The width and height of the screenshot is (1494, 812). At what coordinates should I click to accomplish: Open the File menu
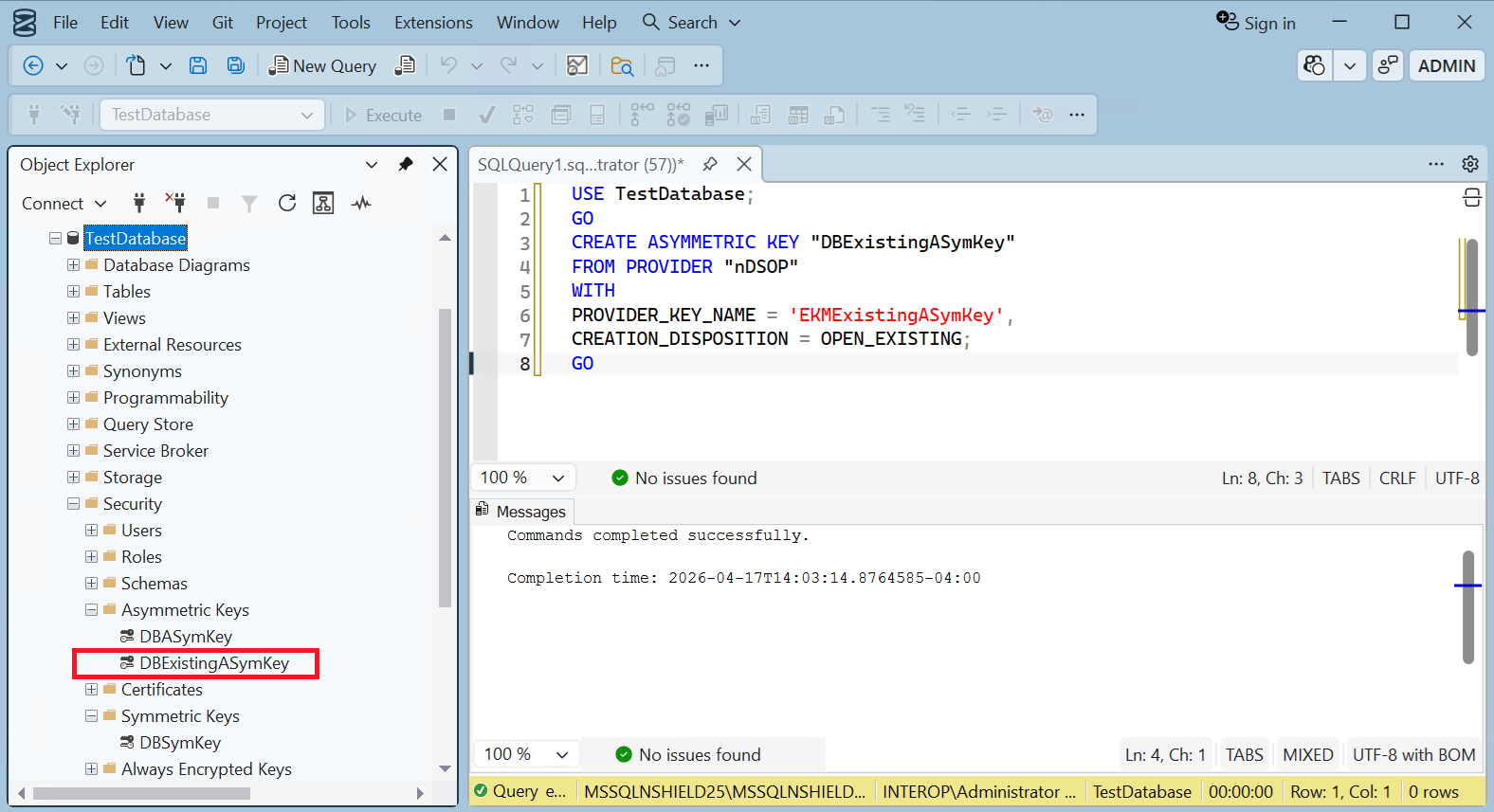click(x=65, y=23)
